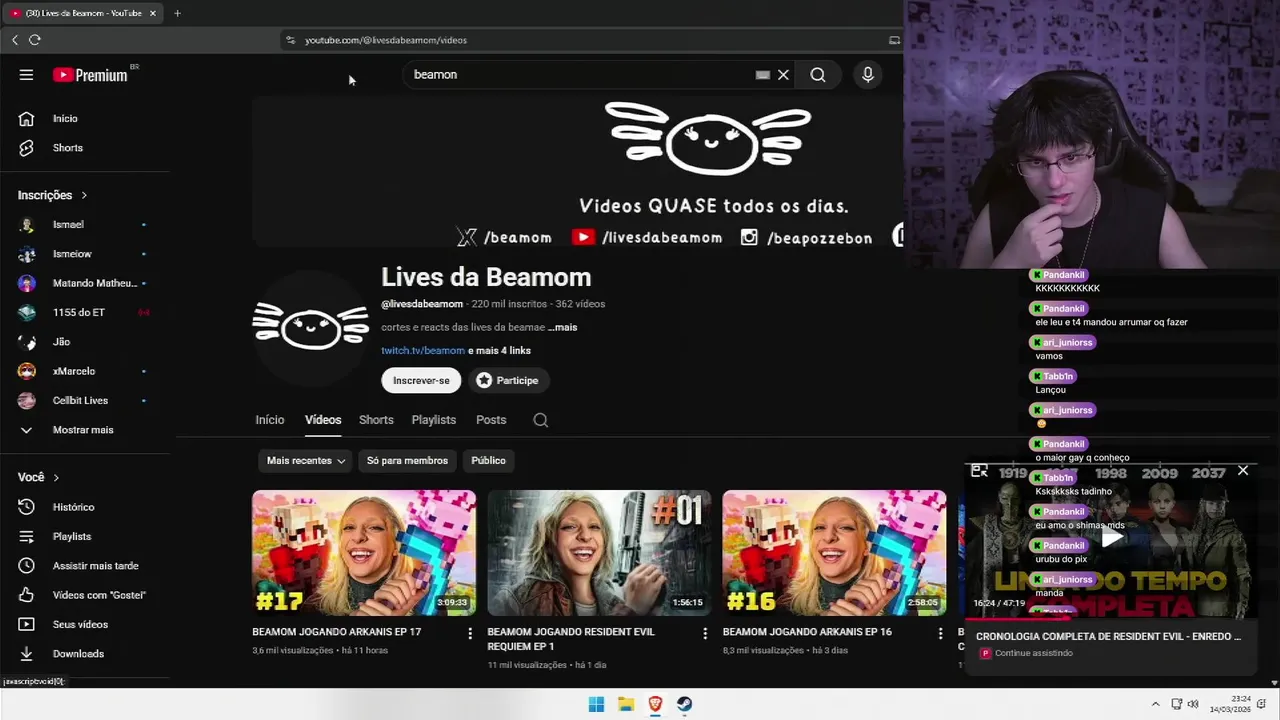Open the e mais 4 links text
The image size is (1280, 720).
click(499, 350)
